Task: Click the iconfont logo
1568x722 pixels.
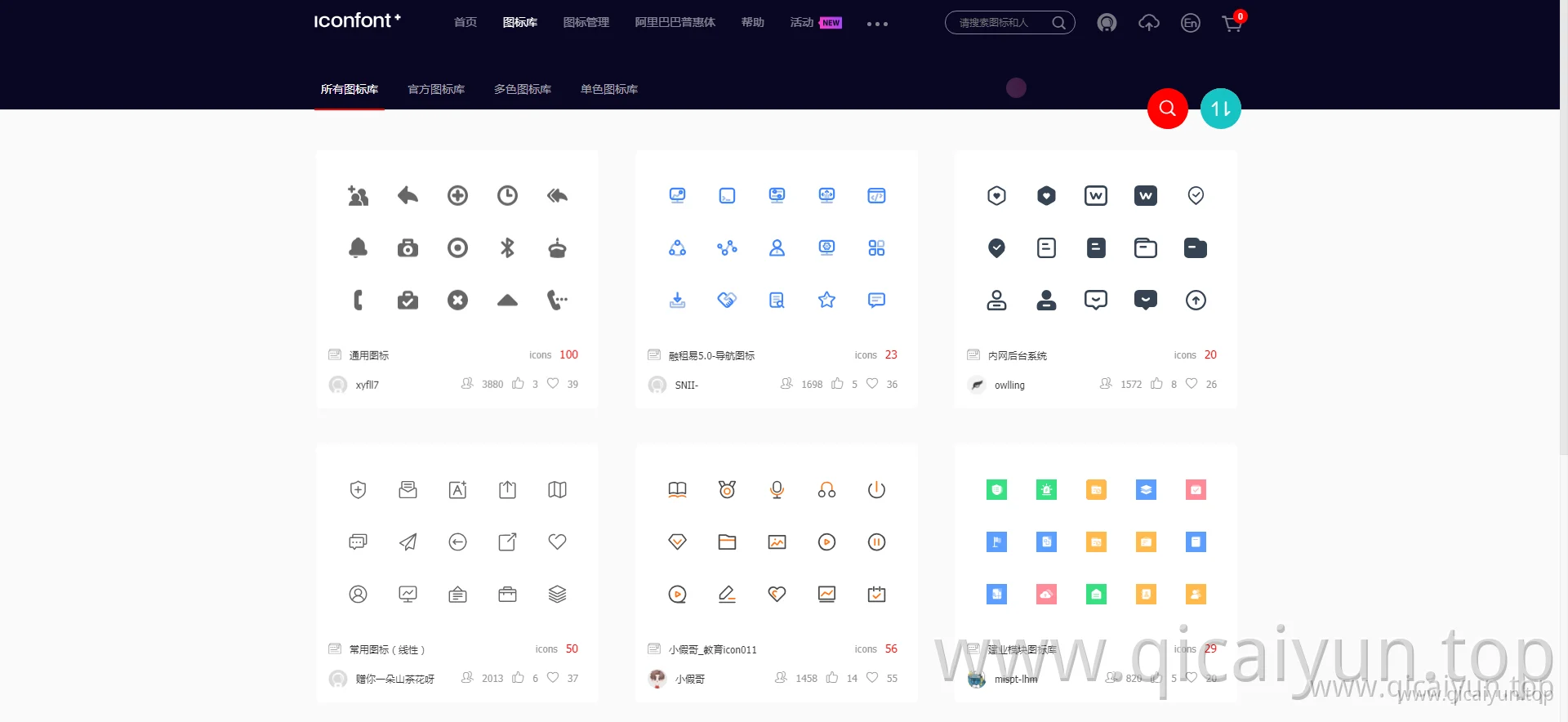Action: click(x=357, y=20)
